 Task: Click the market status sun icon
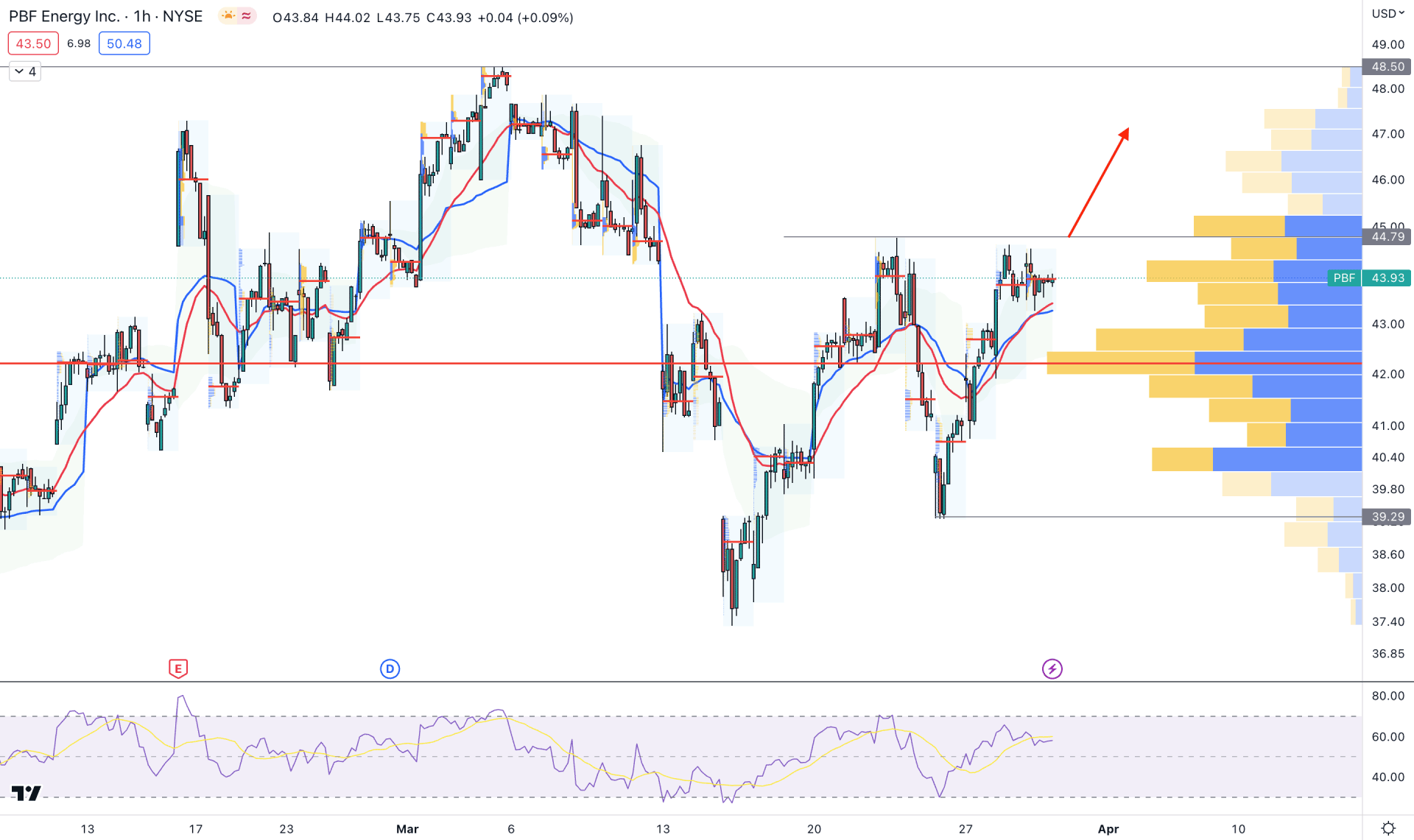pyautogui.click(x=228, y=16)
